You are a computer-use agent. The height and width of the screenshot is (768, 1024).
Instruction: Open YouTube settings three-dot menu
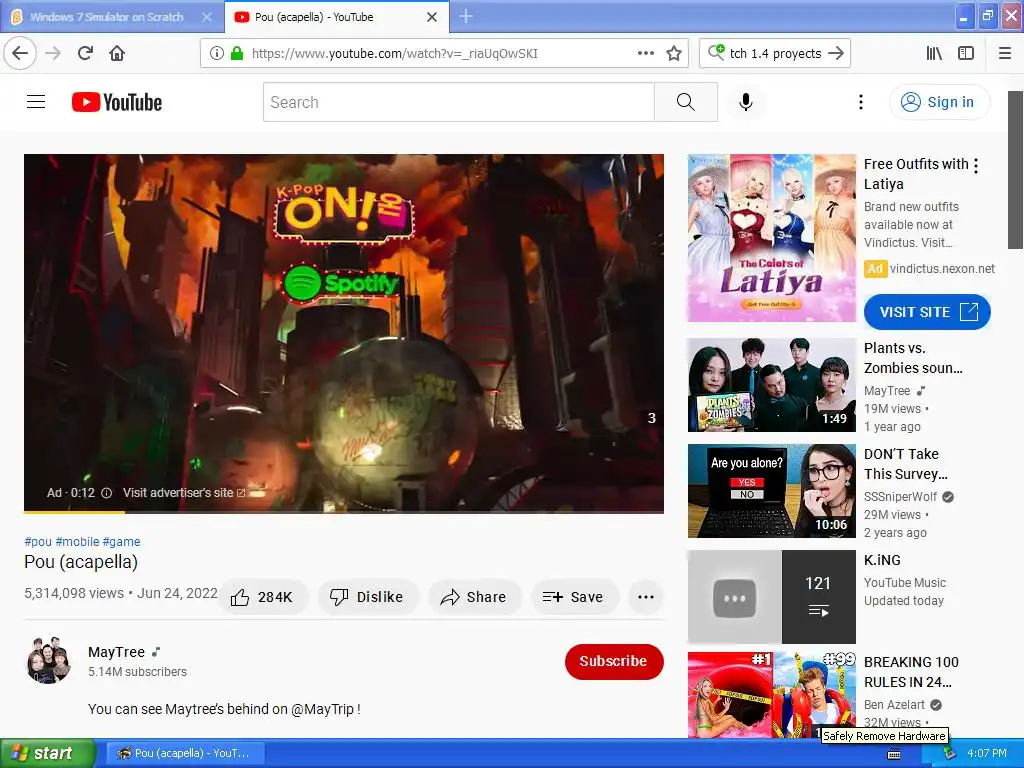[x=861, y=102]
